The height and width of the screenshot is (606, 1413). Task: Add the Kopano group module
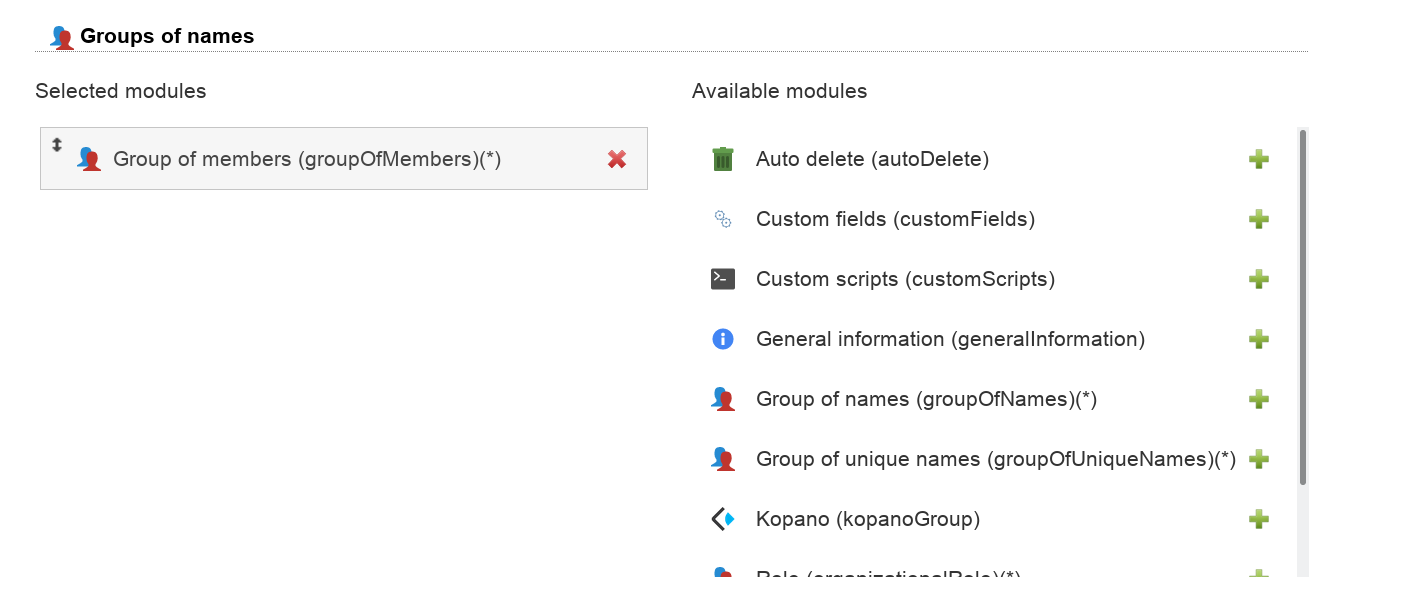pyautogui.click(x=1259, y=519)
